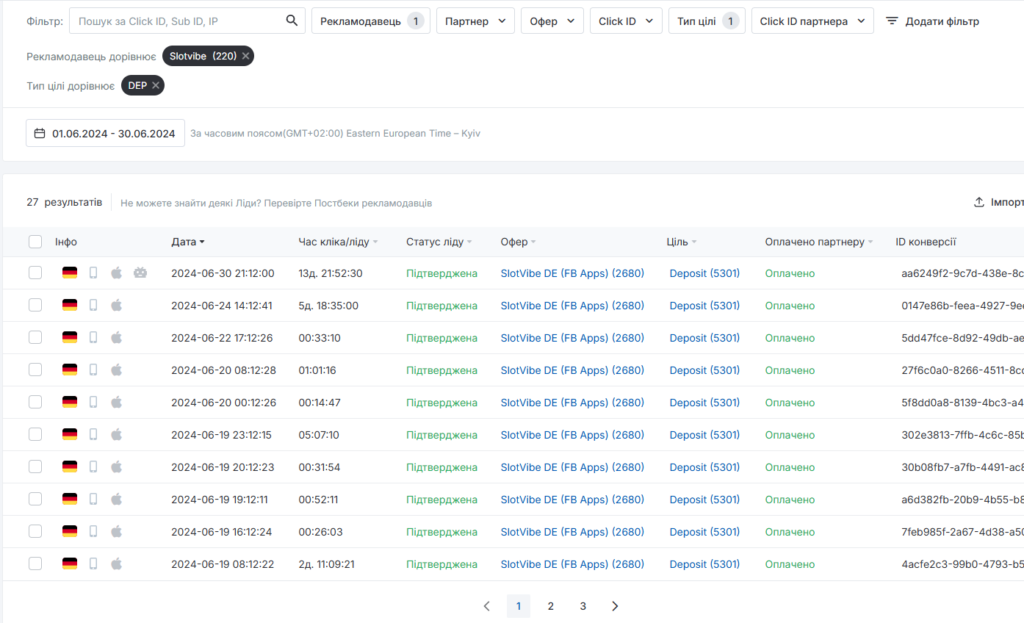The height and width of the screenshot is (623, 1024).
Task: Open Deposit (5301) link in first row
Action: pos(704,273)
